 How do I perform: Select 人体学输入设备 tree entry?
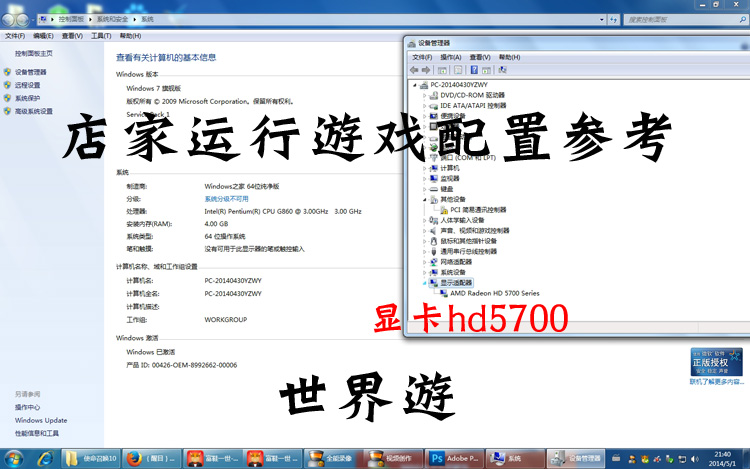462,220
